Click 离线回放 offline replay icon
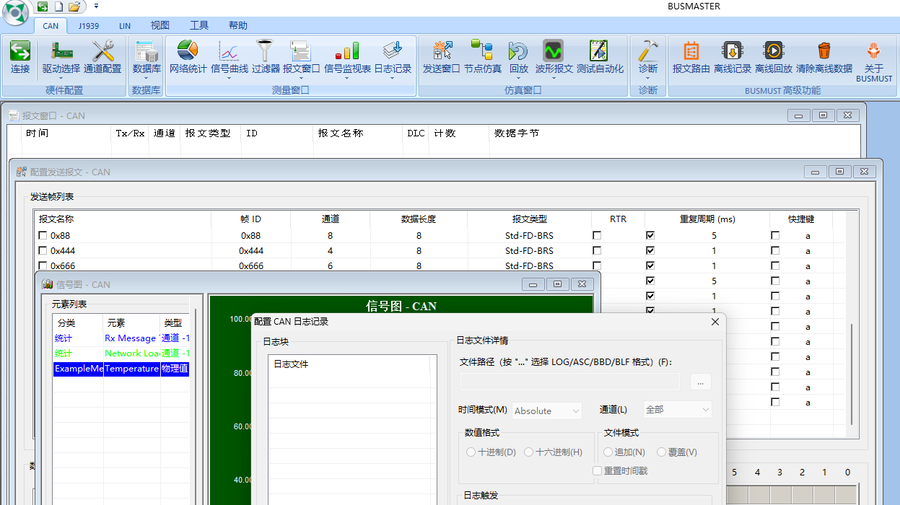The height and width of the screenshot is (505, 900). pyautogui.click(x=774, y=52)
